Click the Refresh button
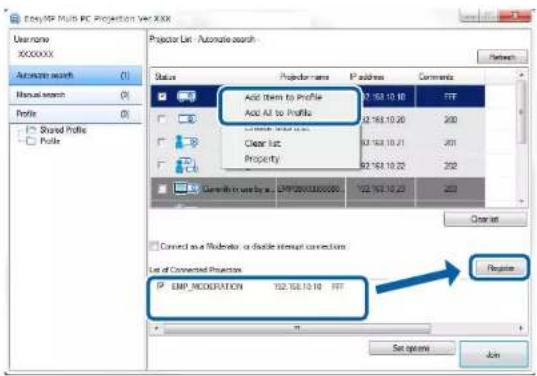 (x=502, y=57)
